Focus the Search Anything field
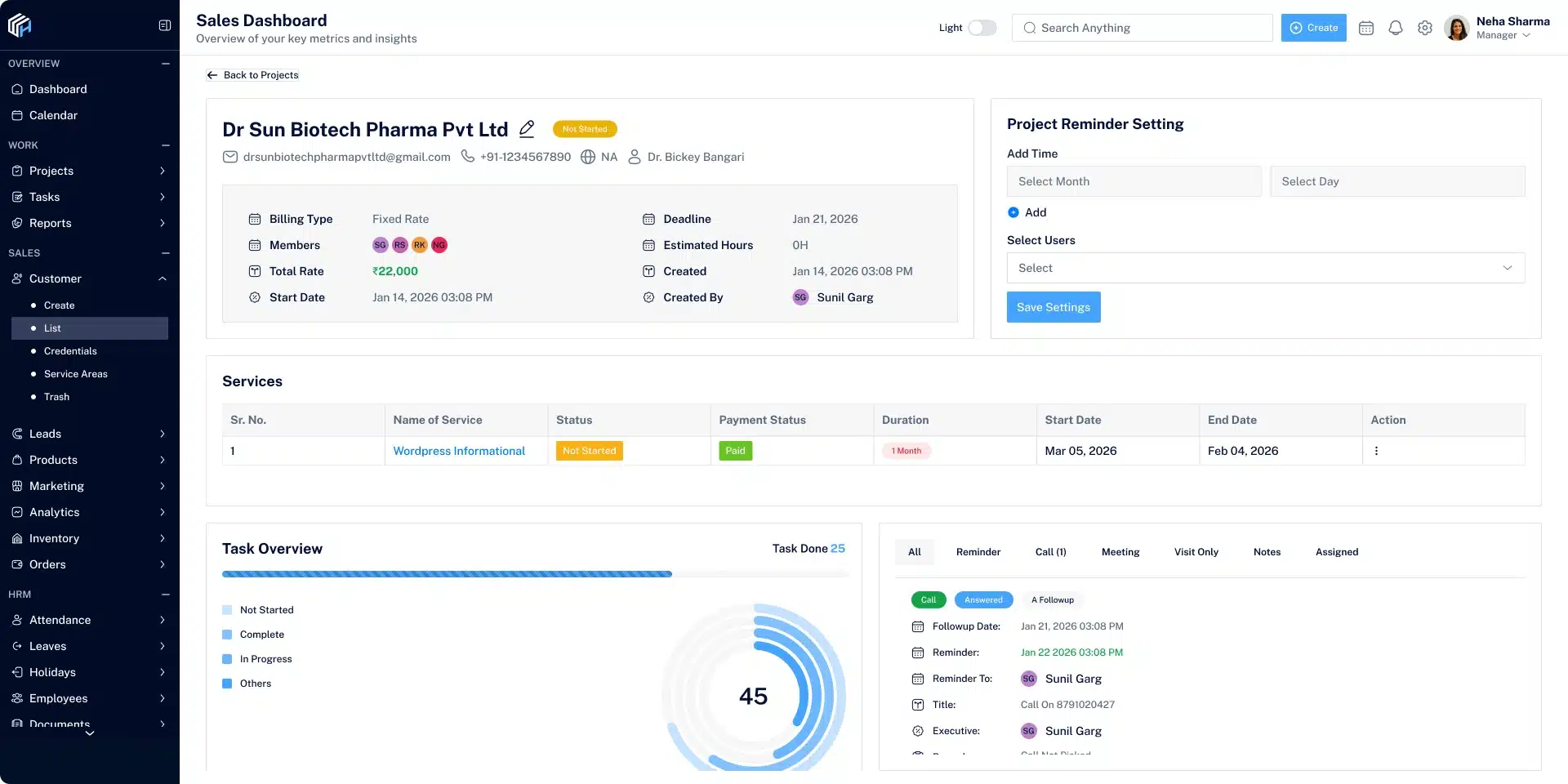Image resolution: width=1568 pixels, height=784 pixels. [1142, 28]
